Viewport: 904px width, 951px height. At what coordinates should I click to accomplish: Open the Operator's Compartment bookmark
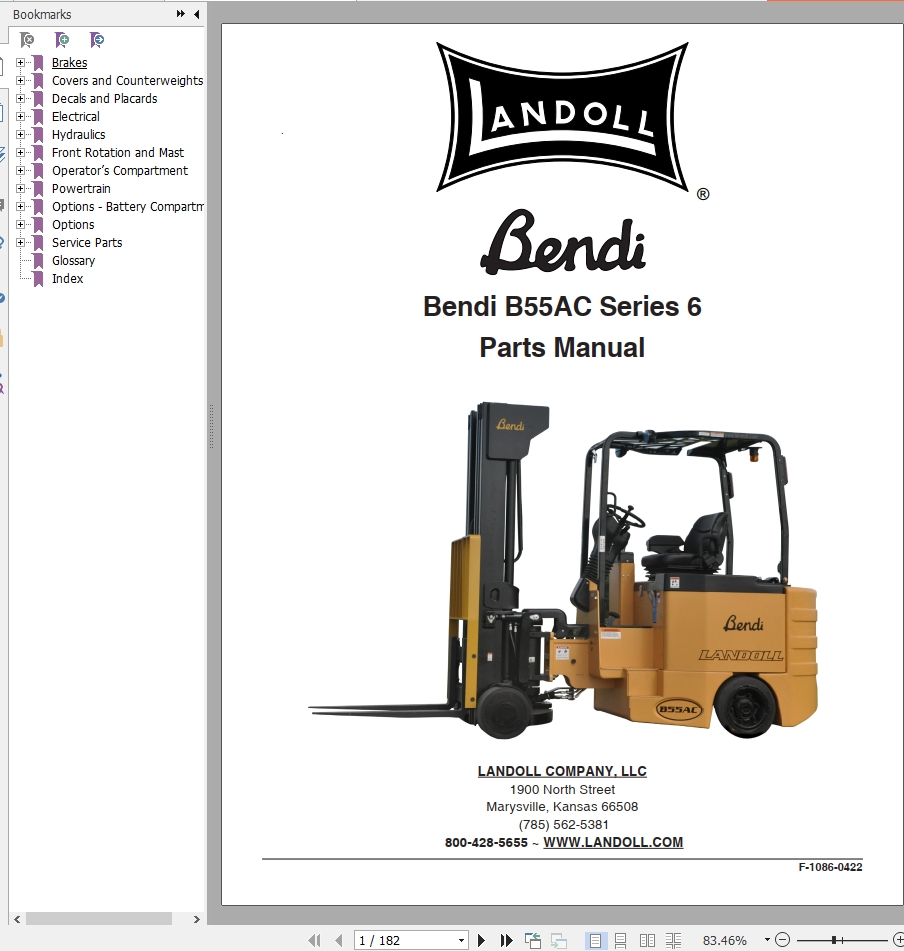click(119, 170)
